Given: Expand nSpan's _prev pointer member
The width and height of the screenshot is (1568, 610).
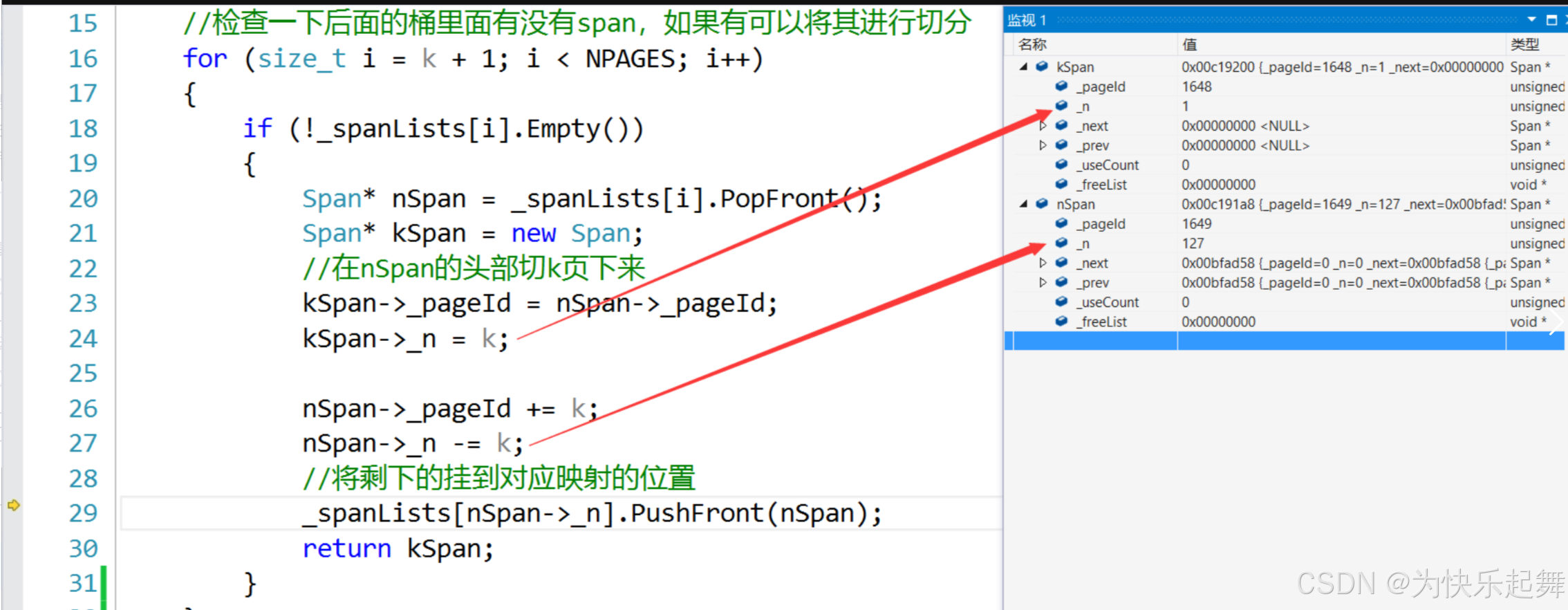Looking at the screenshot, I should 1043,282.
